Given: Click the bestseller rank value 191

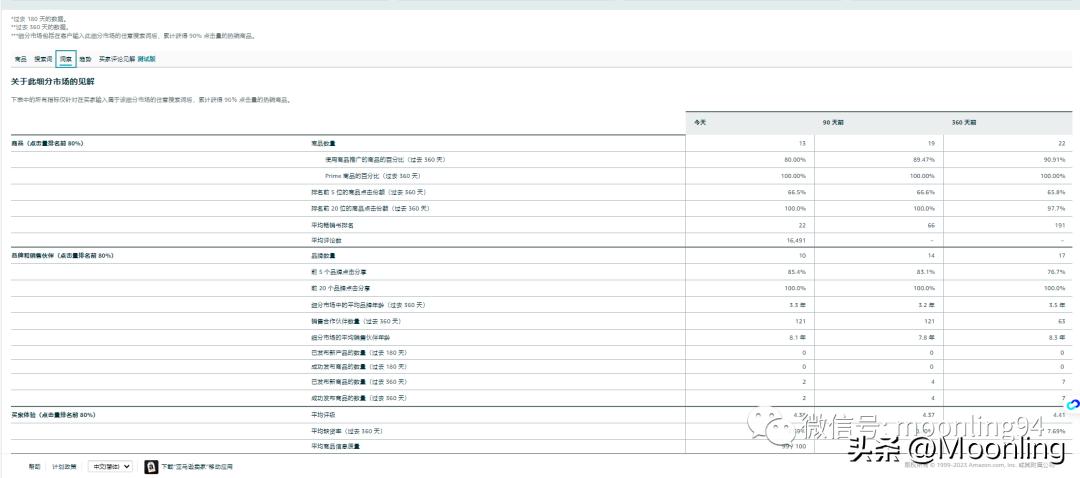Looking at the screenshot, I should (1061, 225).
